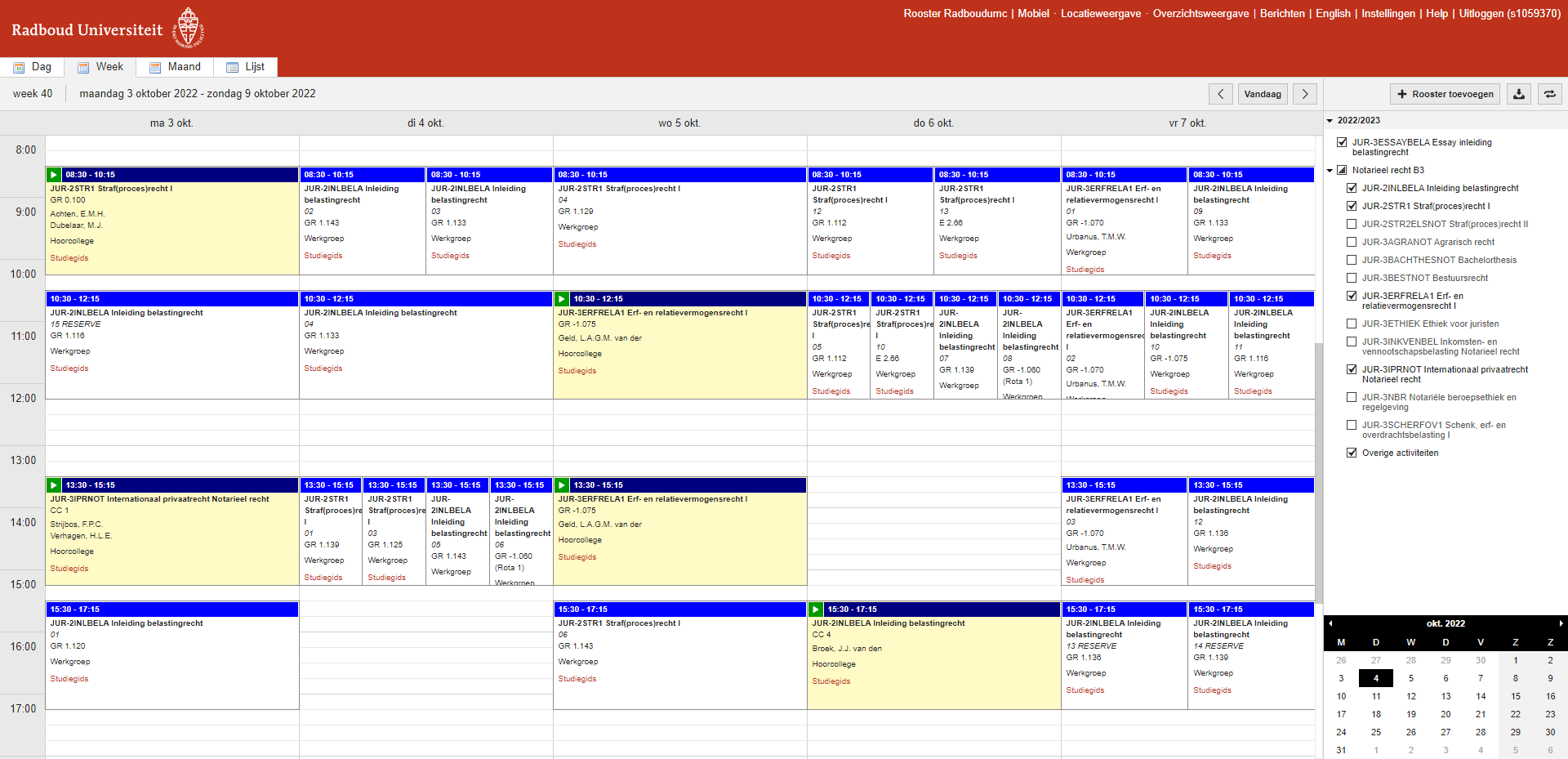The height and width of the screenshot is (759, 1568).
Task: Uncheck Overige activiteiten checkbox
Action: tap(1352, 453)
